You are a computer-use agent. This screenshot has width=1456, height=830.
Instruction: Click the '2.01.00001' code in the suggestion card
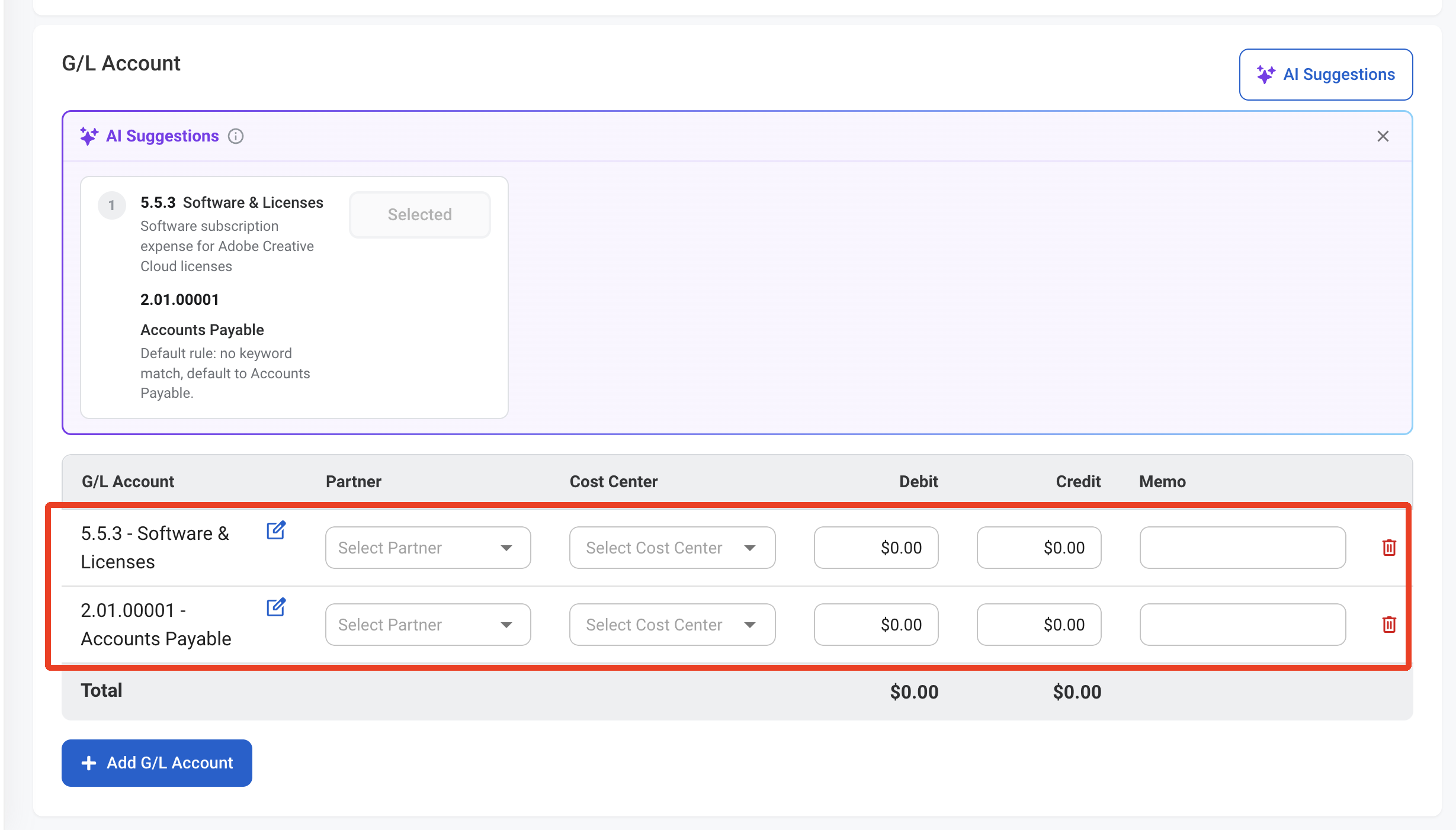pos(179,300)
